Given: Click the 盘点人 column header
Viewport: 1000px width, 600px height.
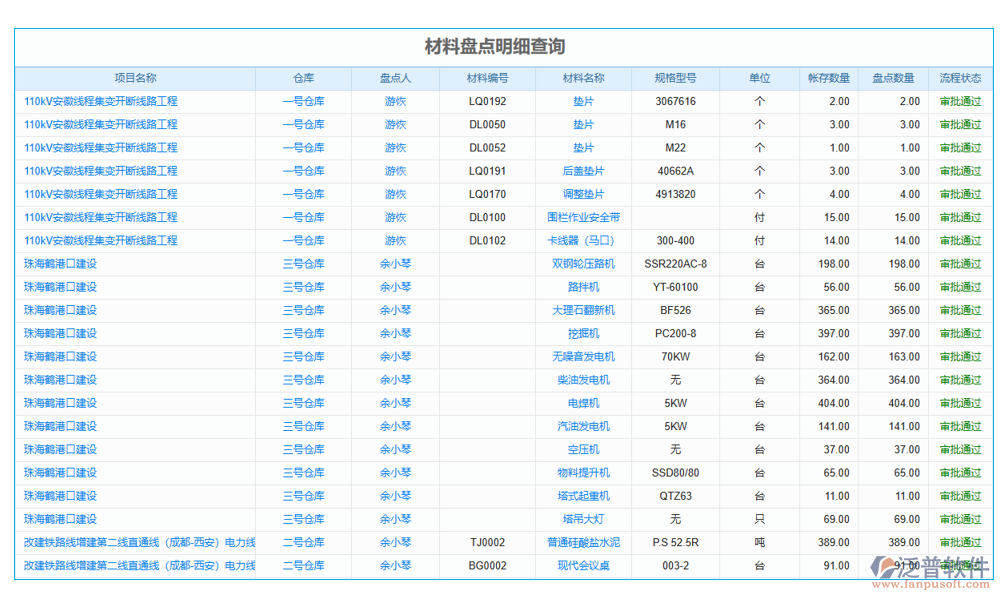Looking at the screenshot, I should 394,77.
